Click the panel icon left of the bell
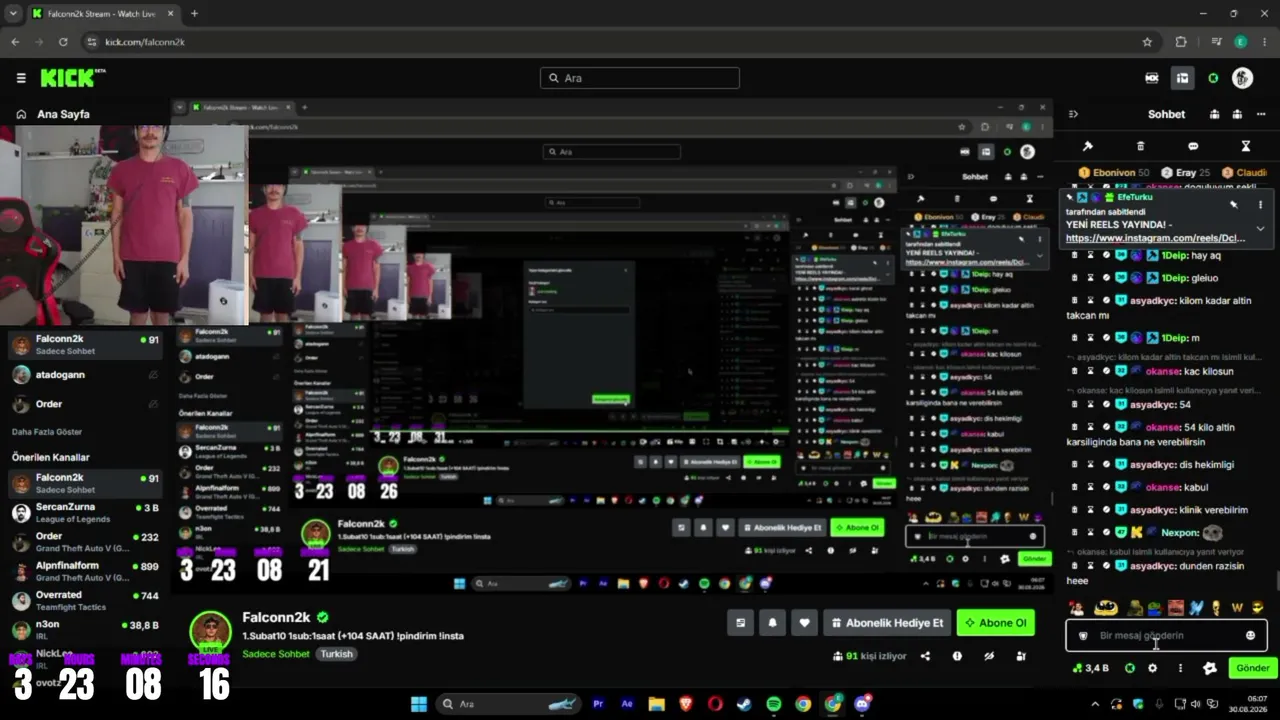The height and width of the screenshot is (720, 1280). coord(740,623)
